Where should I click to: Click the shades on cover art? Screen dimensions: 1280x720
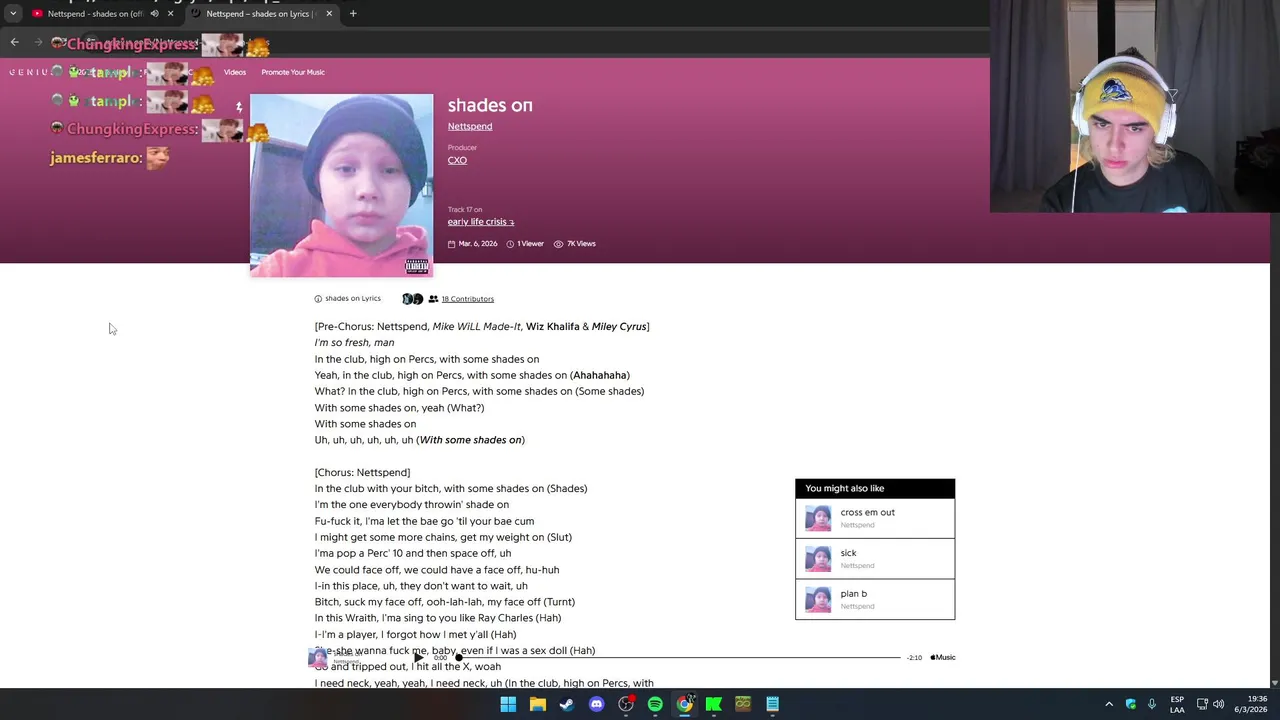pyautogui.click(x=341, y=185)
